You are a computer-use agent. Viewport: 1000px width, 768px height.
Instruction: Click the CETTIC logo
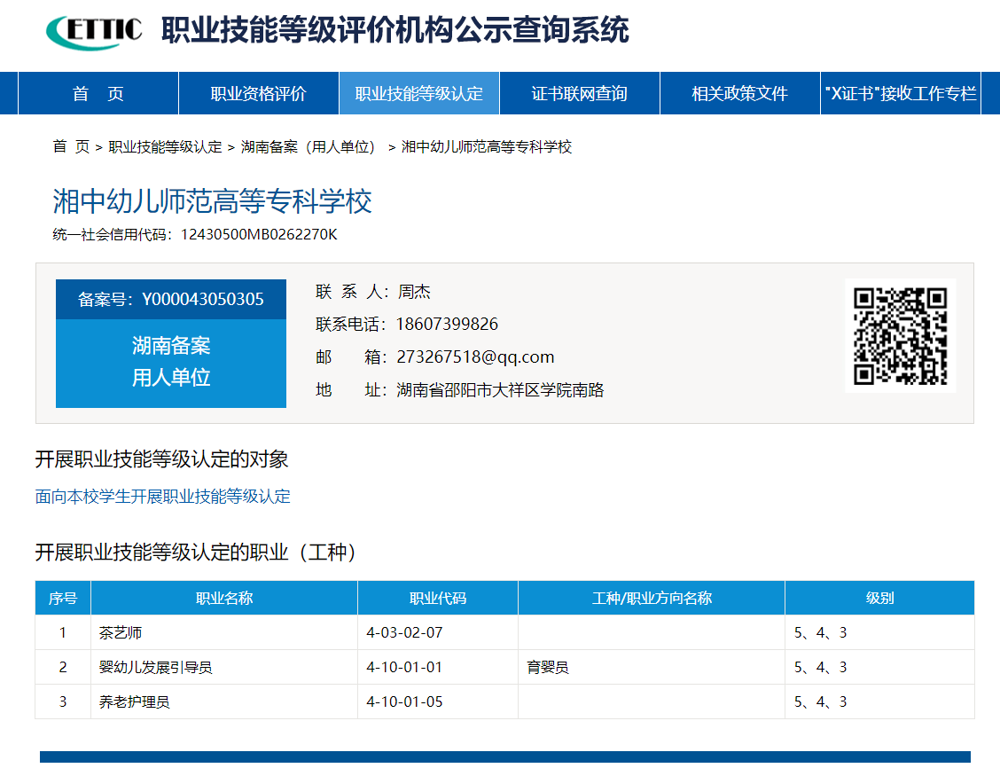94,31
